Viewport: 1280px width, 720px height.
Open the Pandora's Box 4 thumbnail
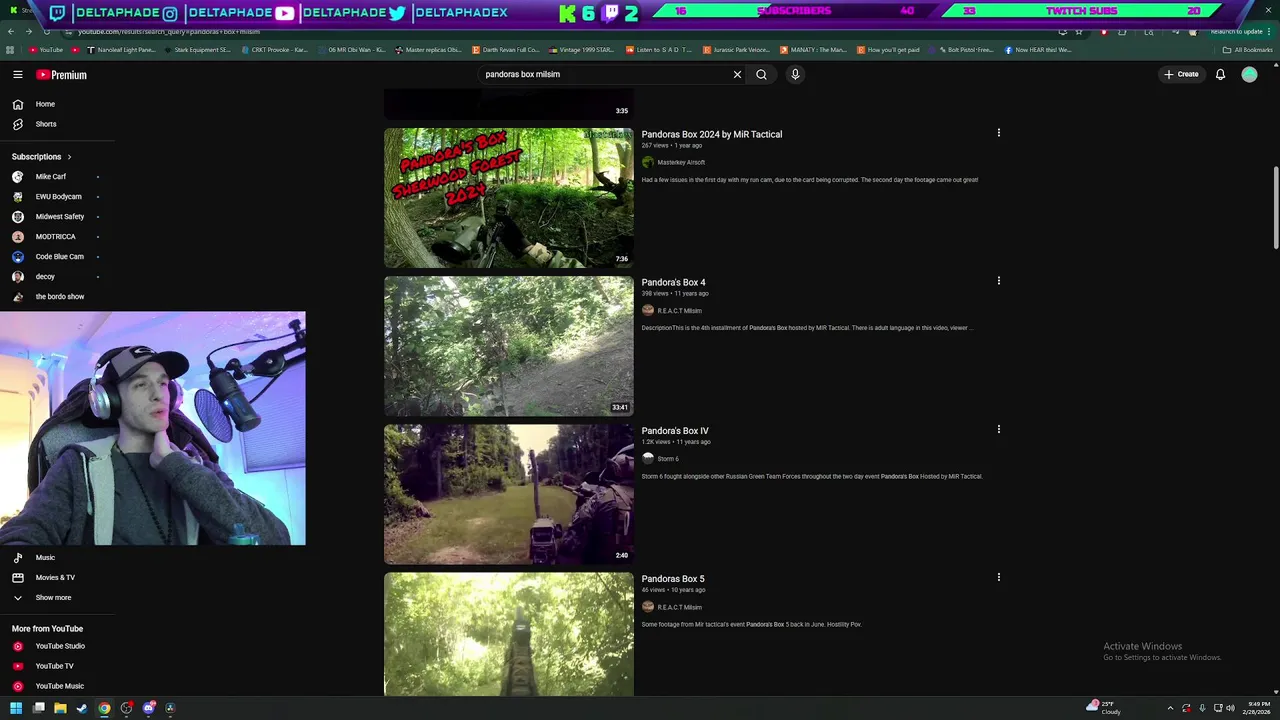(x=508, y=346)
